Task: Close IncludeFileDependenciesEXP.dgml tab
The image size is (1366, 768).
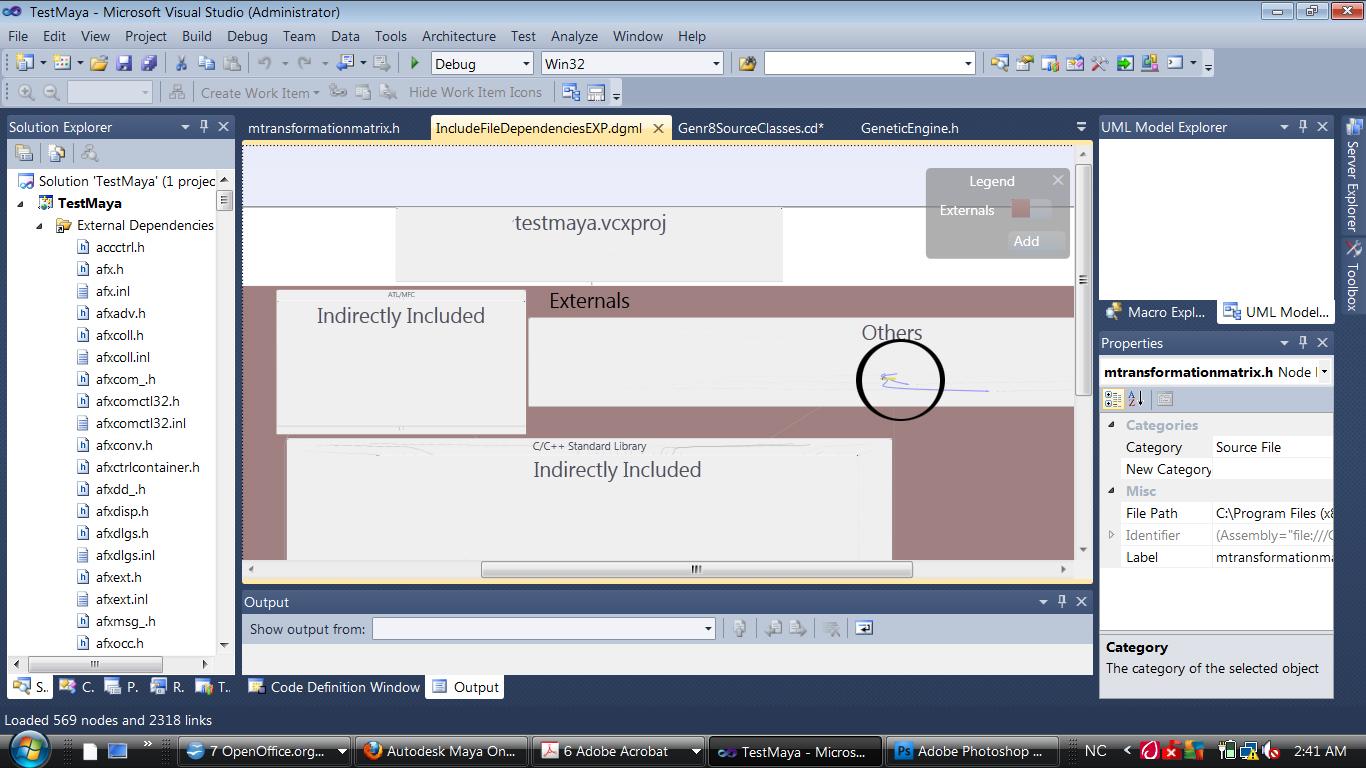Action: (x=658, y=128)
